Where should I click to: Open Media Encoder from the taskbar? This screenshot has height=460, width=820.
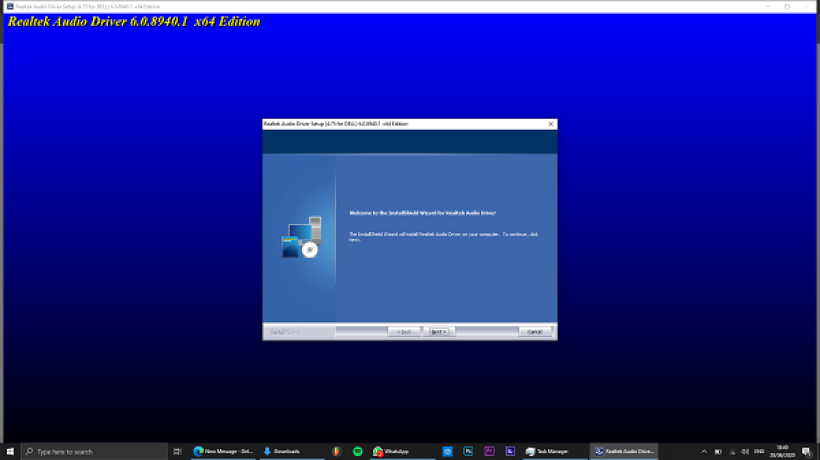(x=510, y=451)
